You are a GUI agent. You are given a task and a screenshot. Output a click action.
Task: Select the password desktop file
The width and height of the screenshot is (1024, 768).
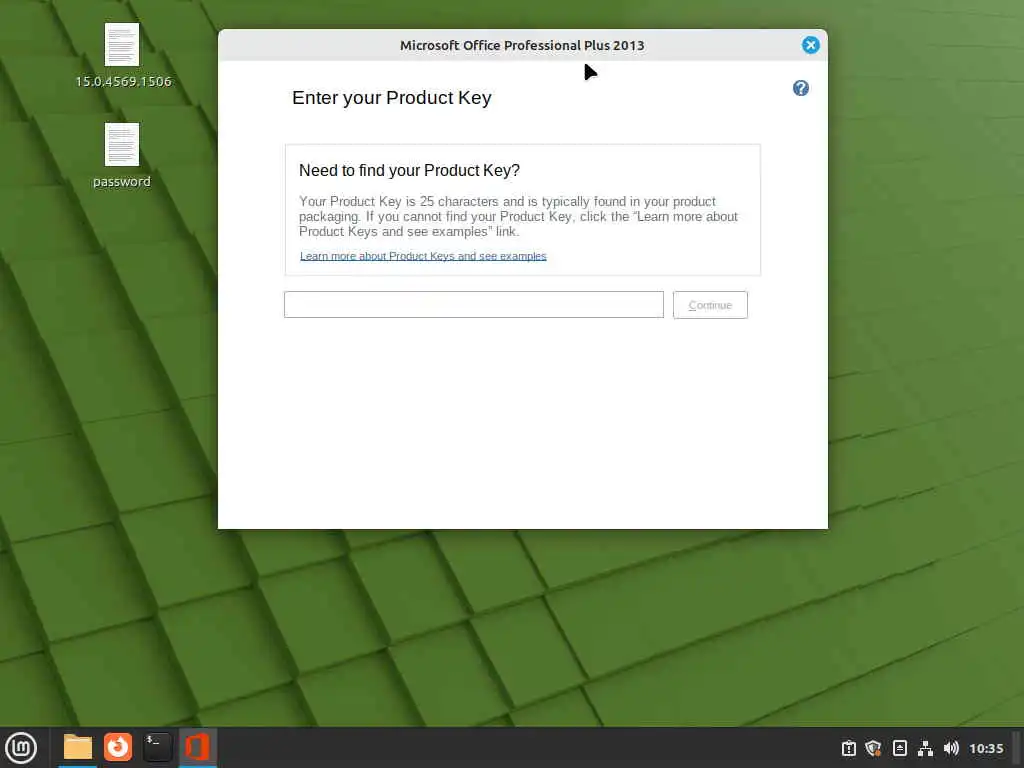[122, 156]
